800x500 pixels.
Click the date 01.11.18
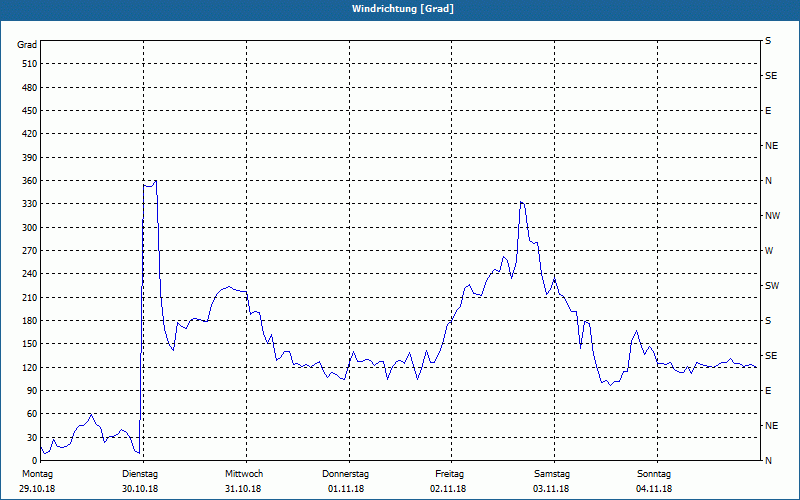tap(346, 489)
